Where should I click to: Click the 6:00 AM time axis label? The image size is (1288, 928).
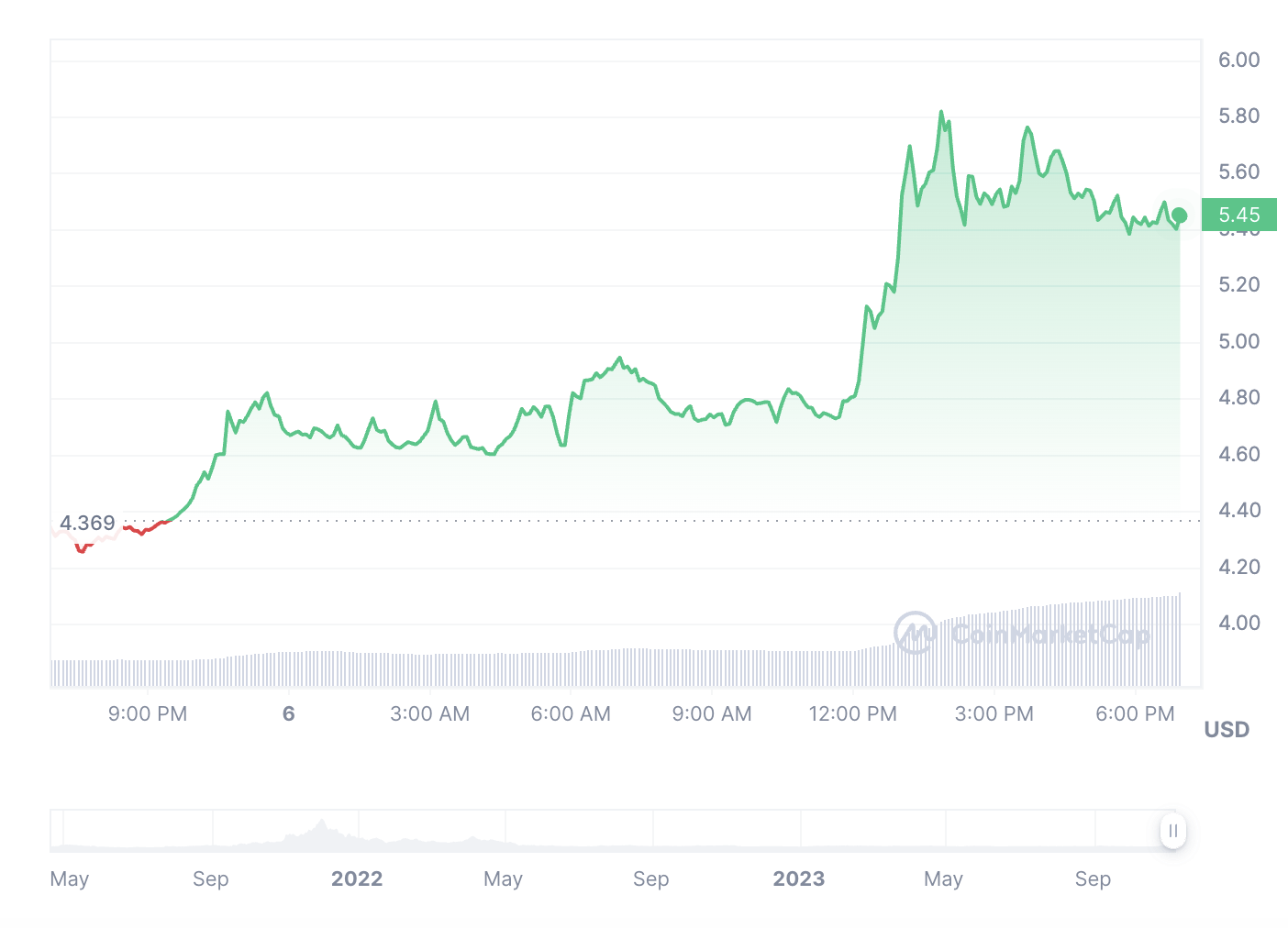(571, 714)
